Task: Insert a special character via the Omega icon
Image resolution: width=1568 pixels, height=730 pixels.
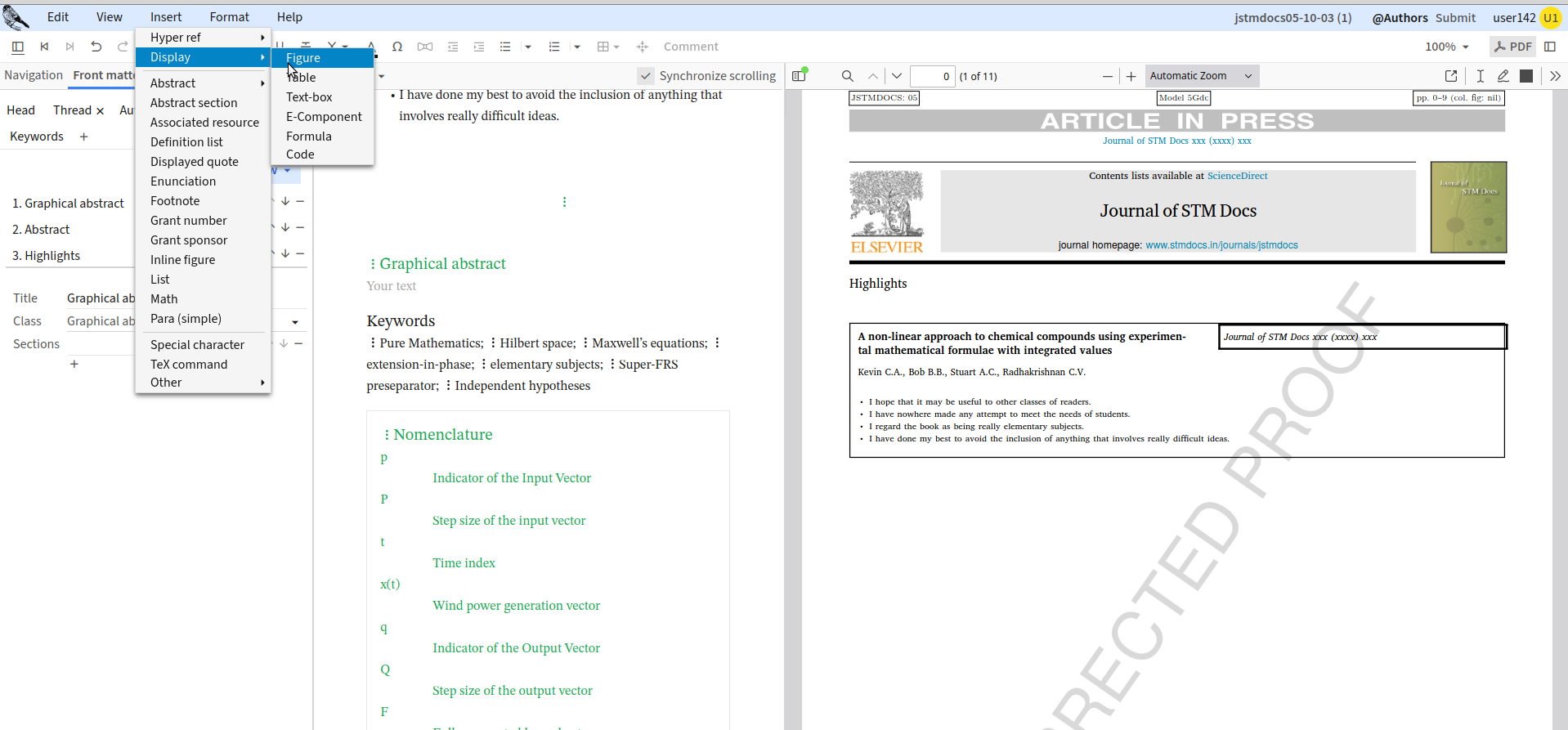Action: tap(397, 47)
